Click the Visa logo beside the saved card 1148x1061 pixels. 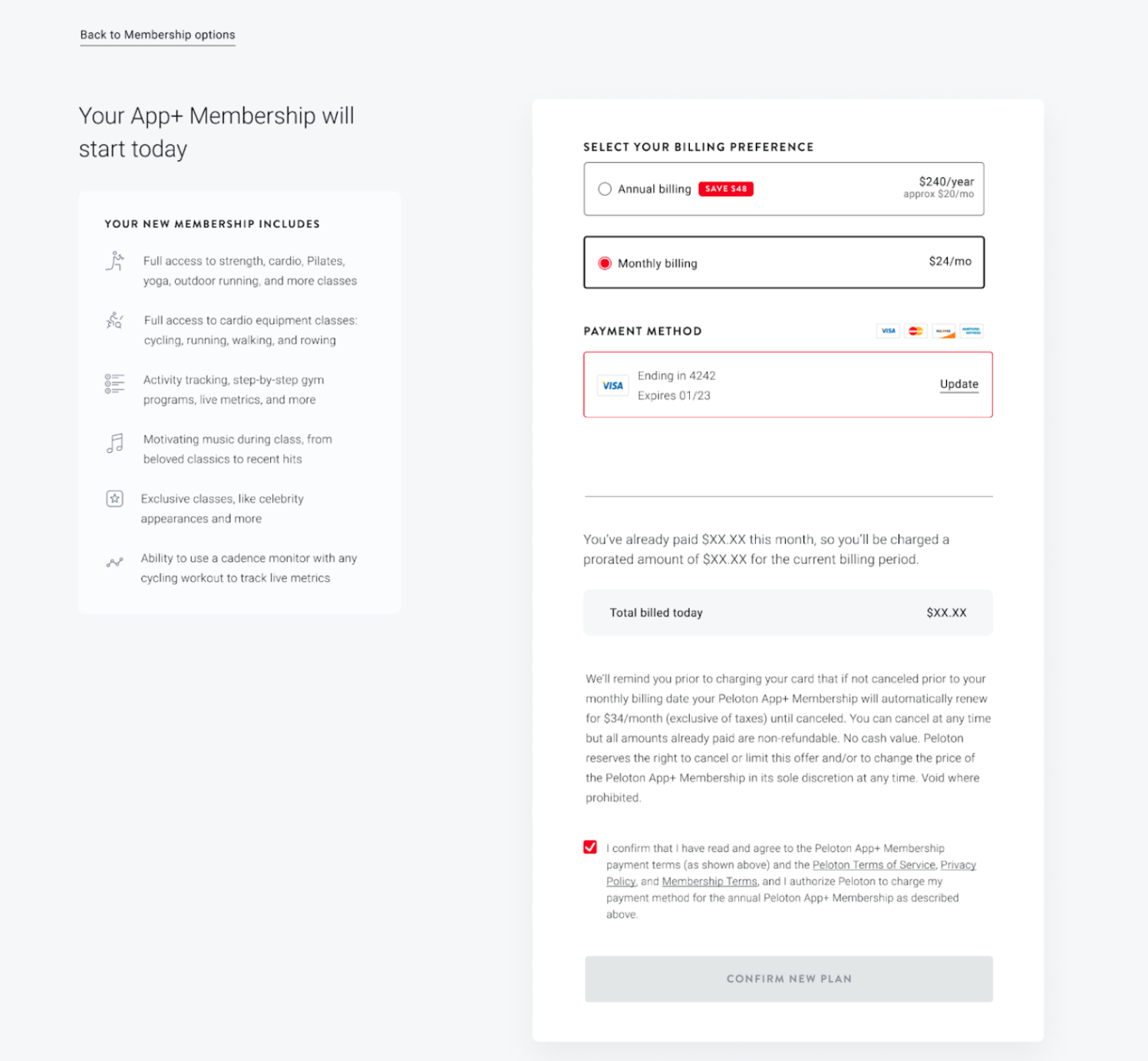point(612,385)
